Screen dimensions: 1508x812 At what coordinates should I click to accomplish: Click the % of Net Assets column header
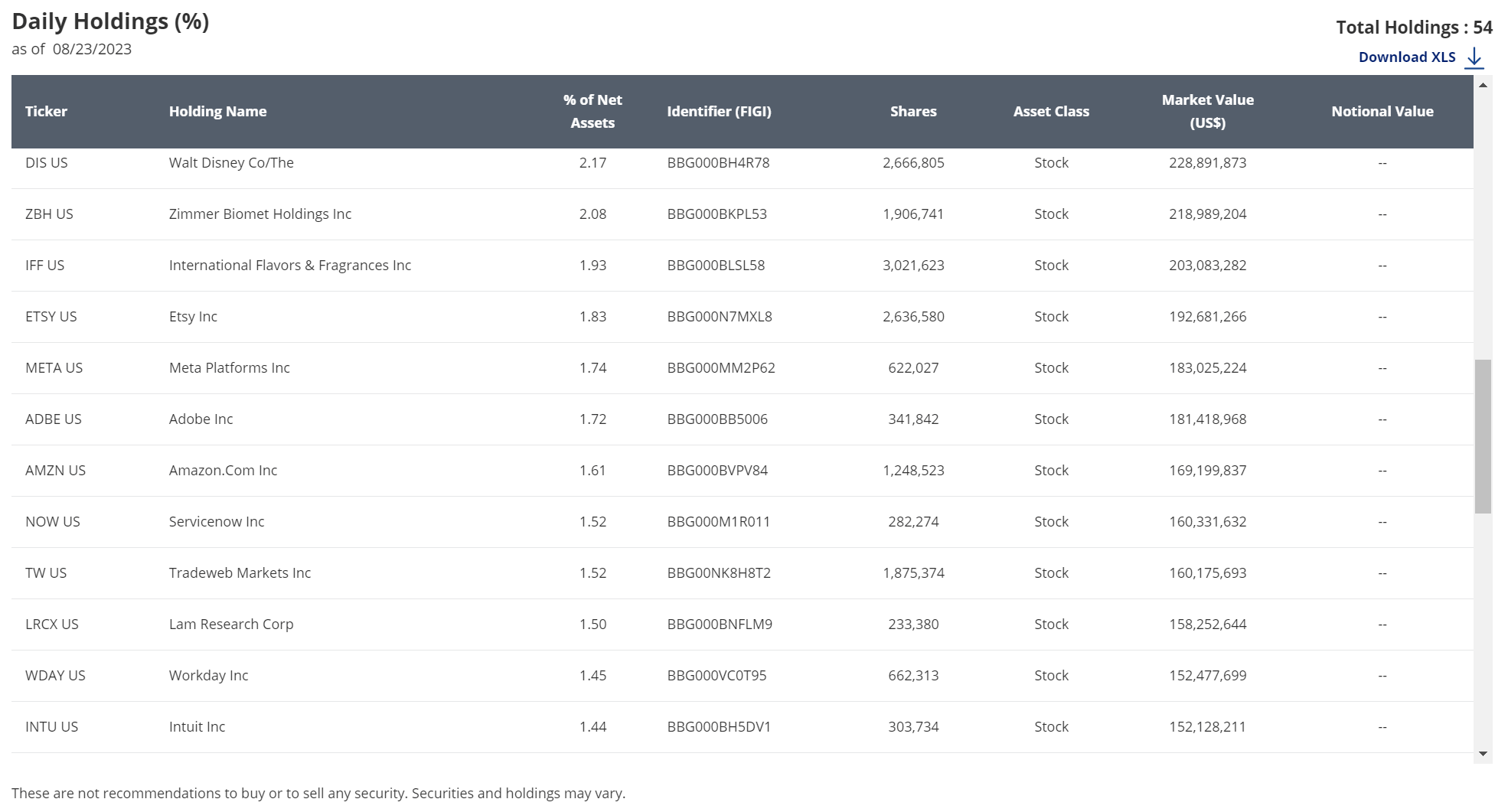coord(592,112)
